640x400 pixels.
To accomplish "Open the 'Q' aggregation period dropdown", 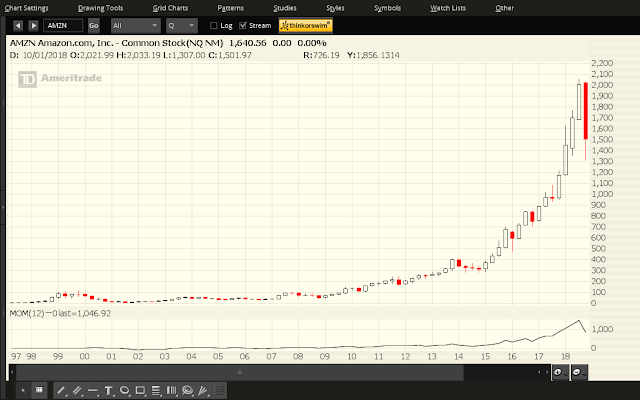I will (x=182, y=26).
